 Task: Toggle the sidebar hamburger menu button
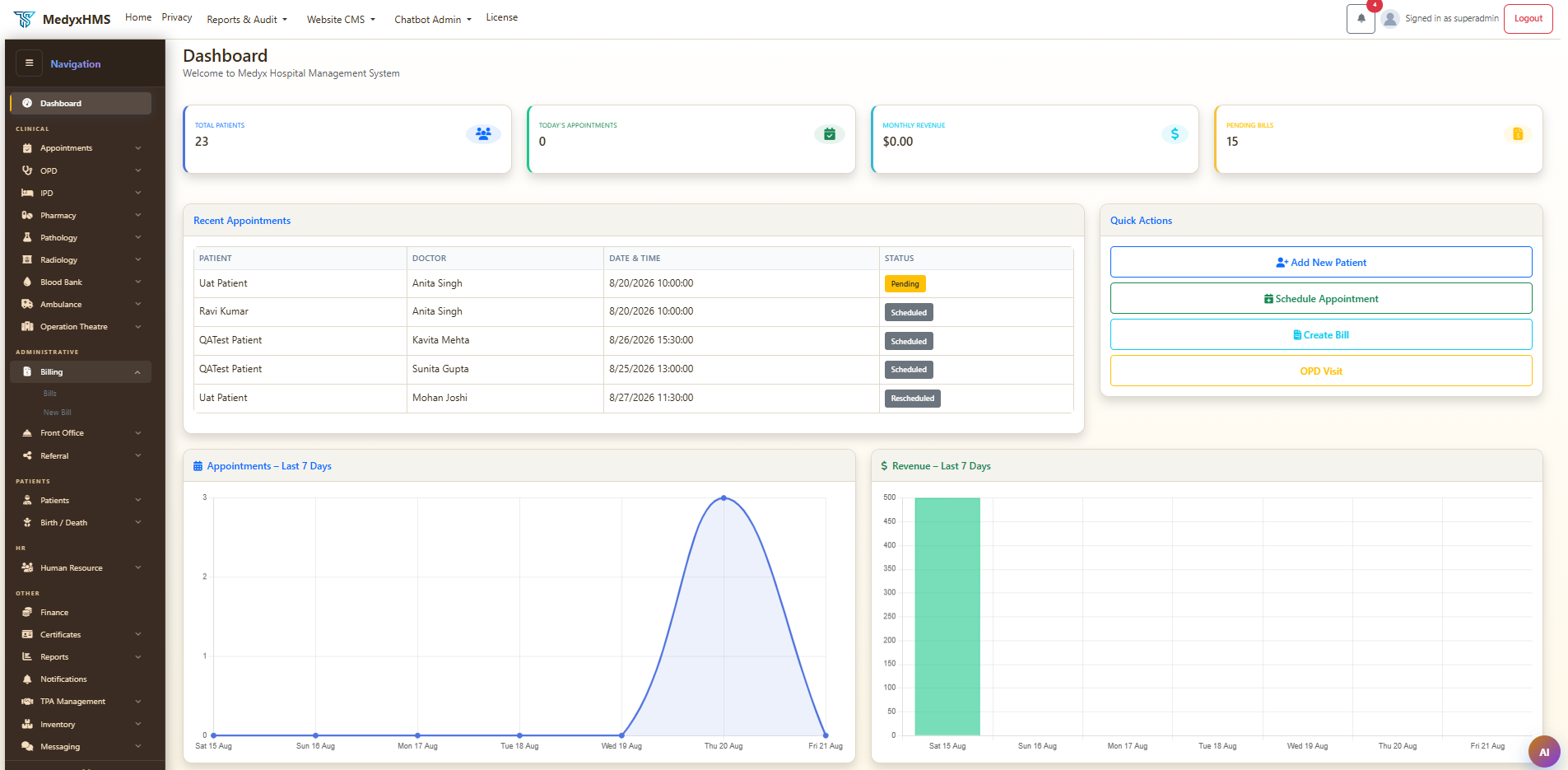(29, 63)
